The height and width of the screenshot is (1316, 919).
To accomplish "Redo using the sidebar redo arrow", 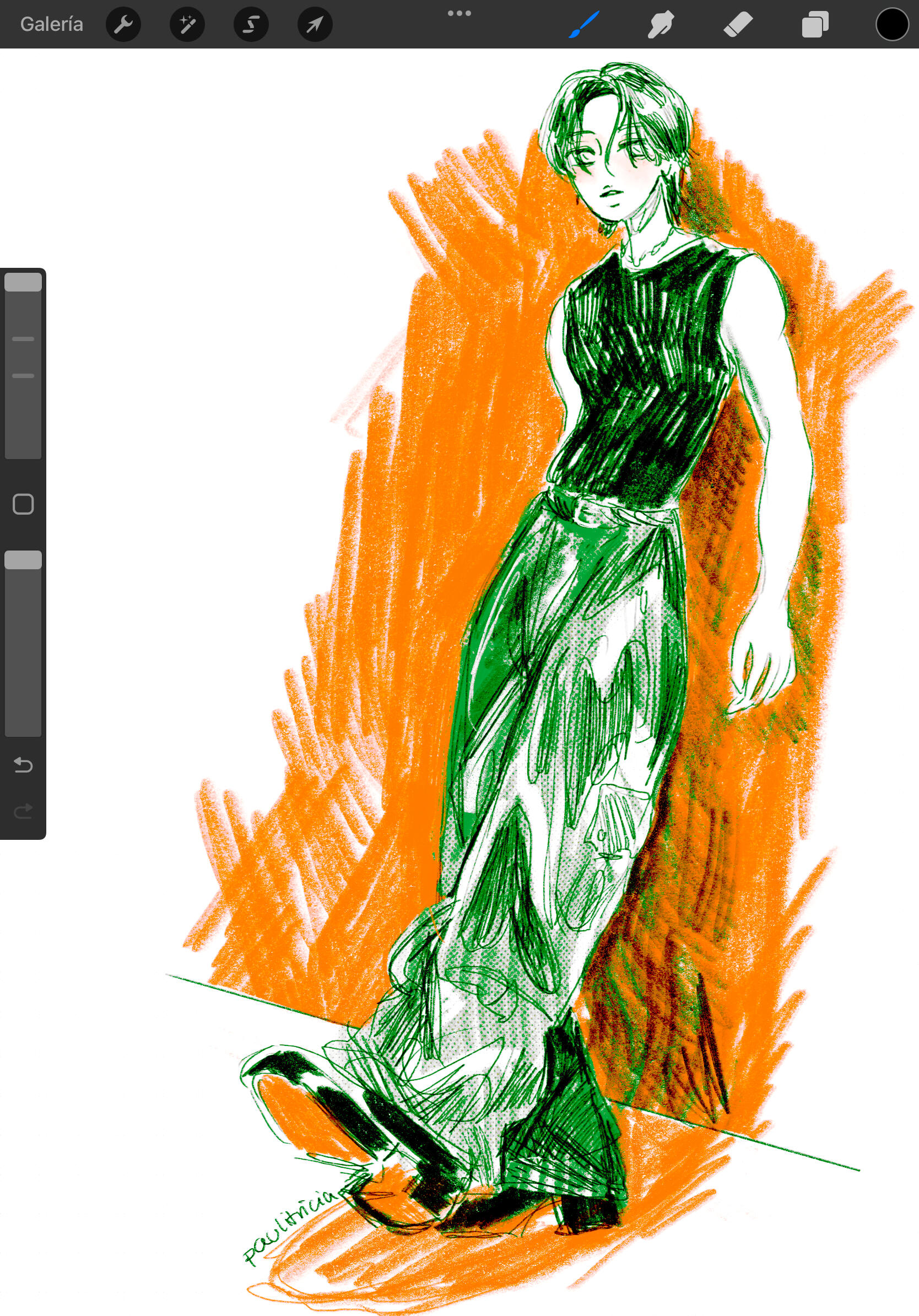I will [23, 811].
